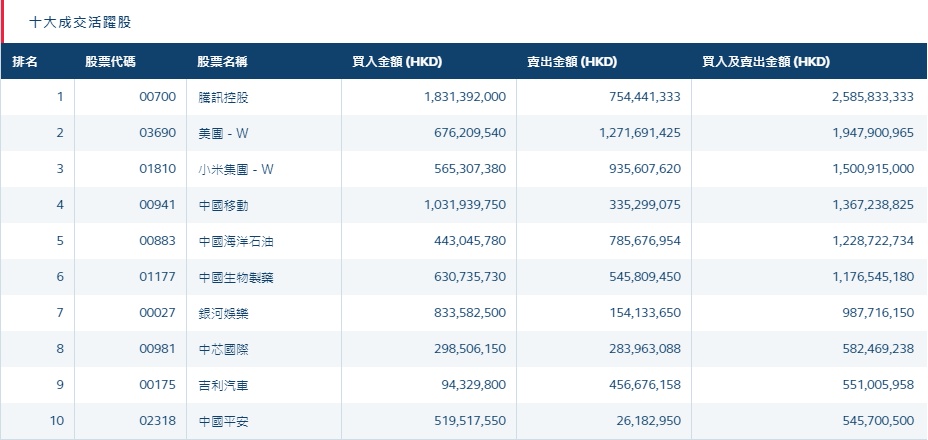Select stock name 銀河娛樂
Viewport: 928px width, 440px height.
tap(223, 313)
